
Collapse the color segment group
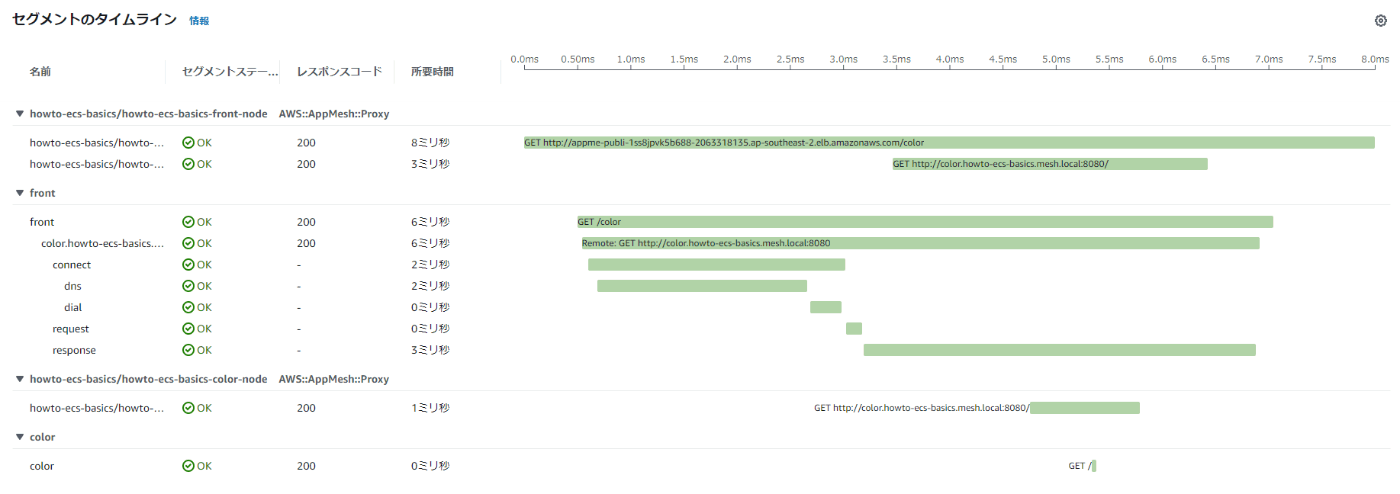pos(19,437)
